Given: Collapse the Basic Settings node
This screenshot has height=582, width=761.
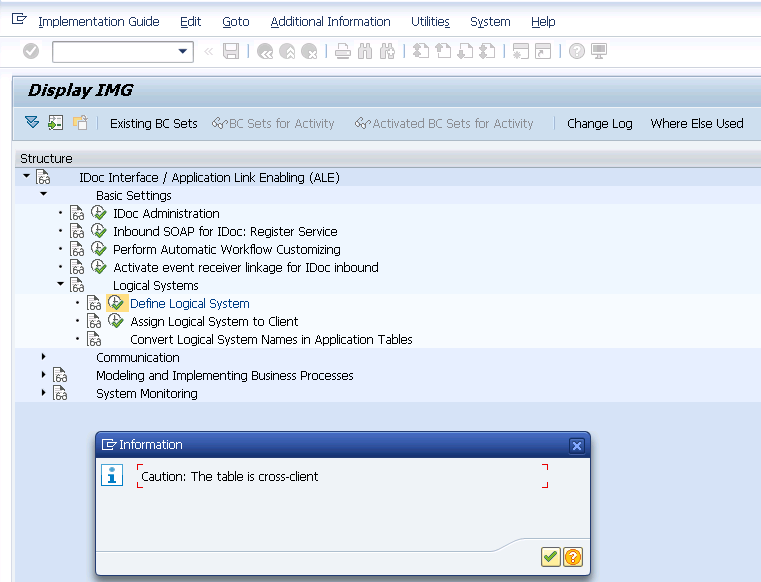Looking at the screenshot, I should coord(43,194).
